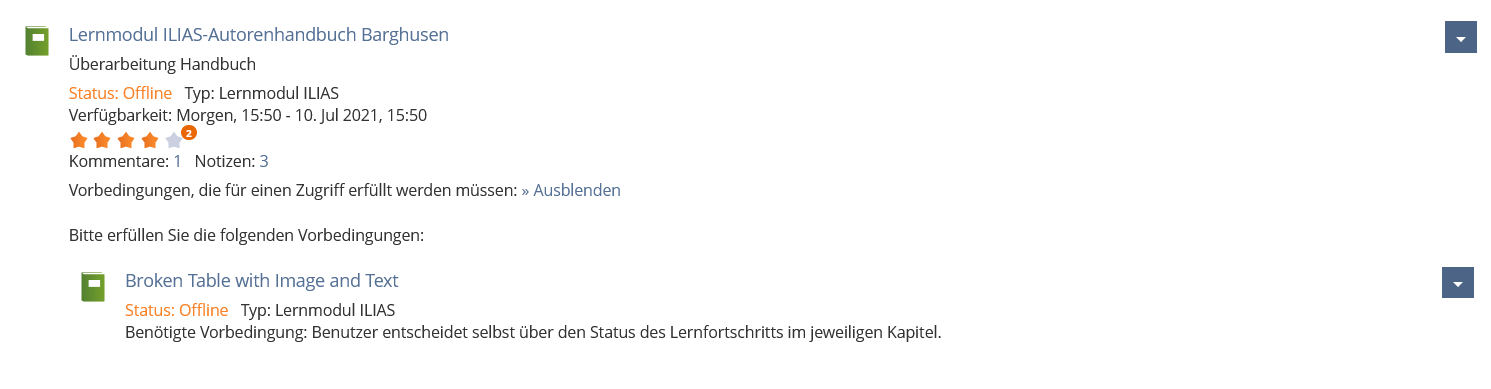Open the Notizen count link showing 3

tap(264, 161)
